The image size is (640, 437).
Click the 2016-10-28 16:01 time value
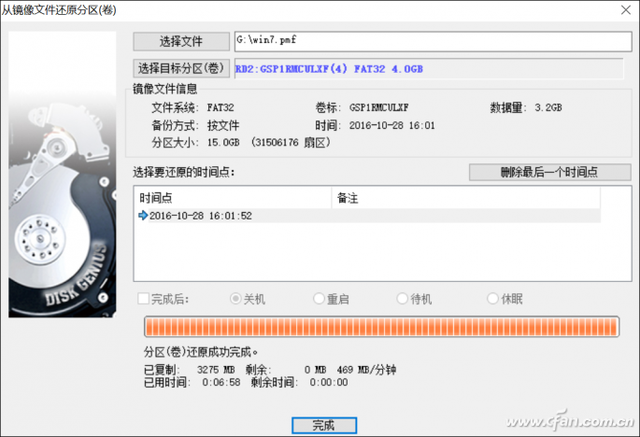[392, 125]
